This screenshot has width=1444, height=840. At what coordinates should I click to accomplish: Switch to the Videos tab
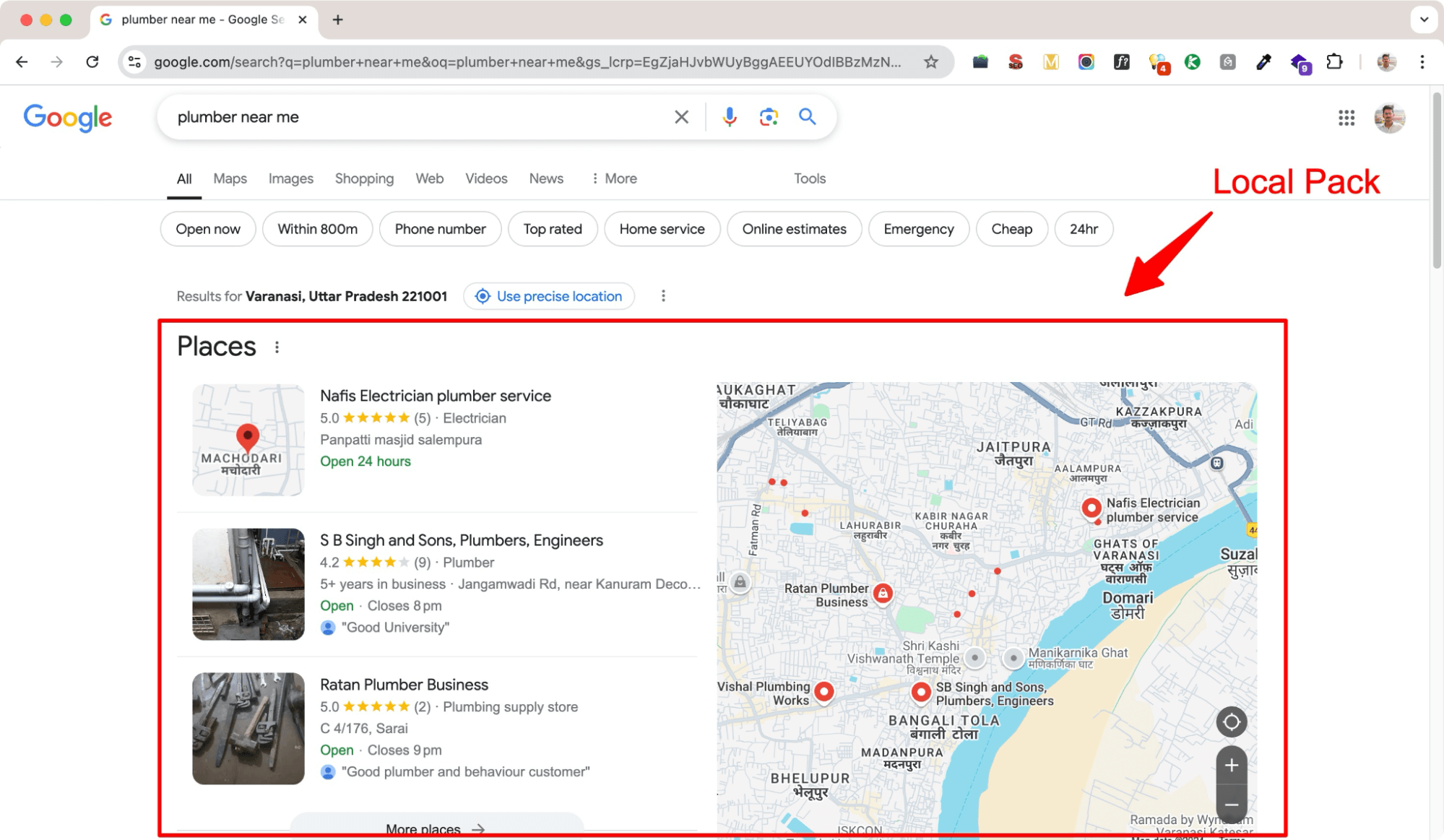(486, 178)
